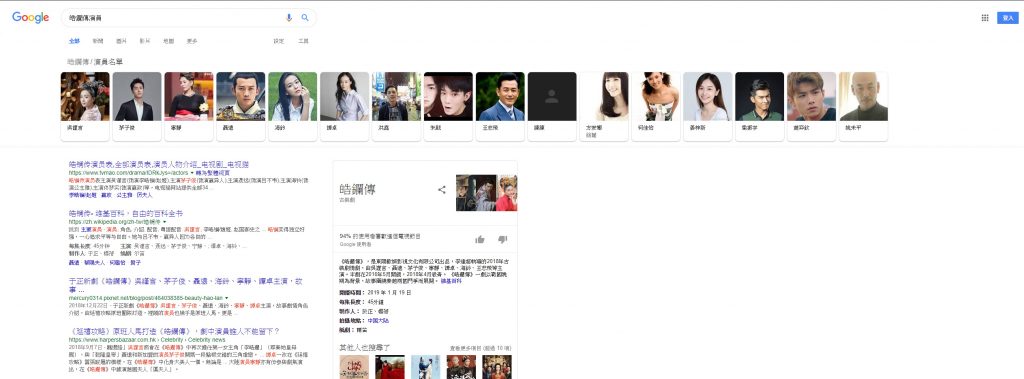Open the 于正新劇《皓鑭傳》 pixnet result
Screen dimensions: 1024x379
pos(186,285)
